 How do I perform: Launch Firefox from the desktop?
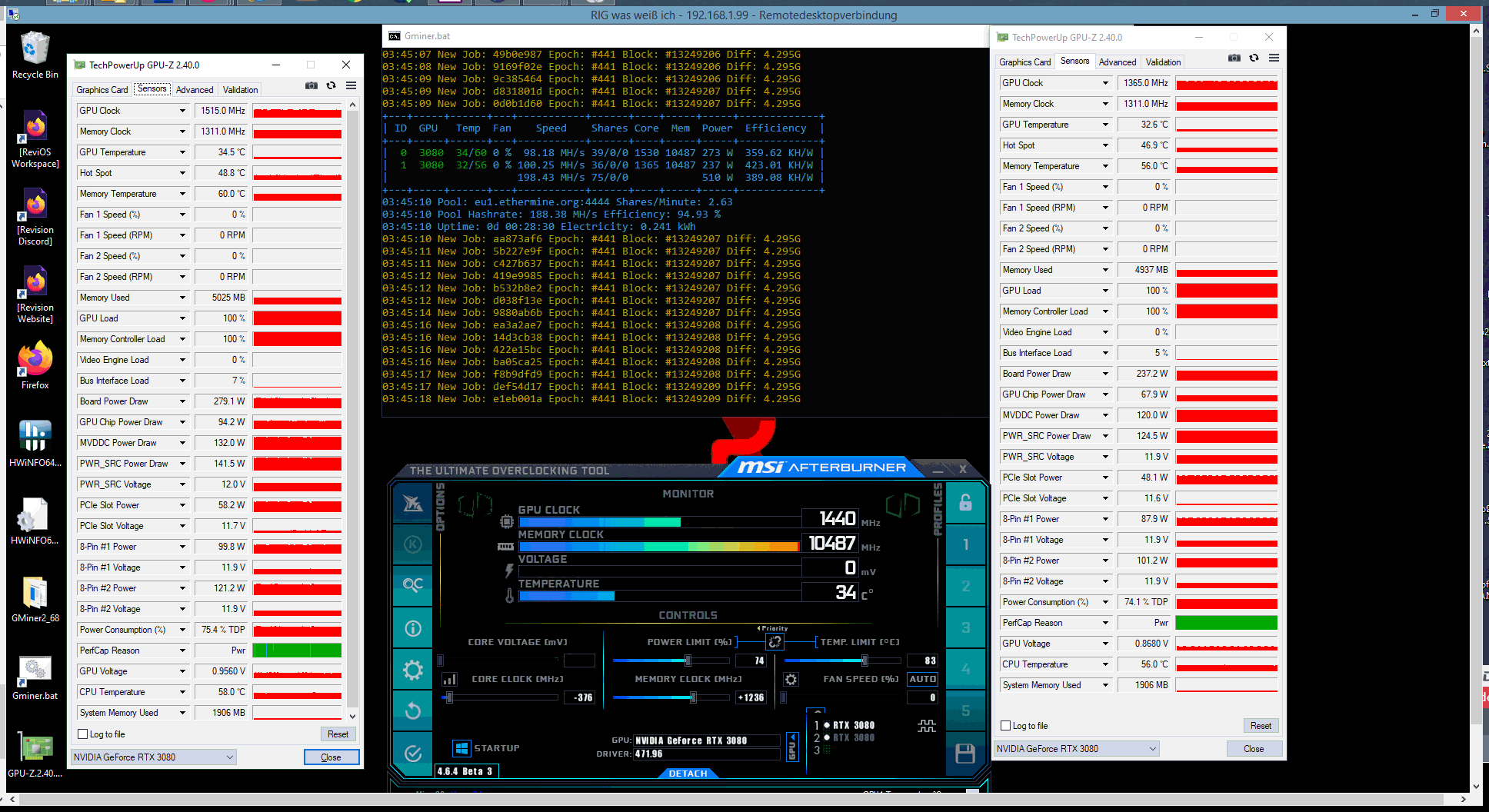point(35,365)
